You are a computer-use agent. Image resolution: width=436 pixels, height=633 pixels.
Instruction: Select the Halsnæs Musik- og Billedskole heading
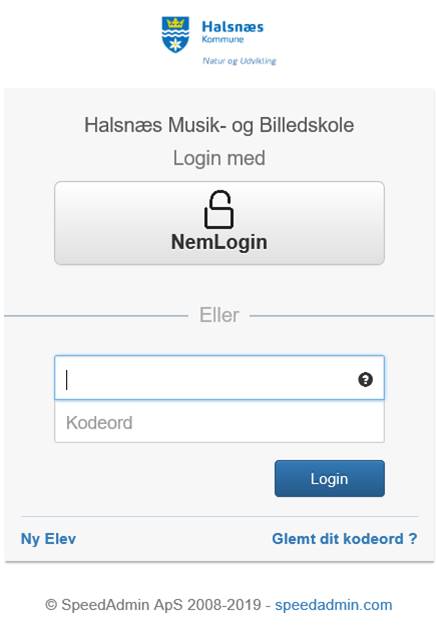(x=219, y=125)
